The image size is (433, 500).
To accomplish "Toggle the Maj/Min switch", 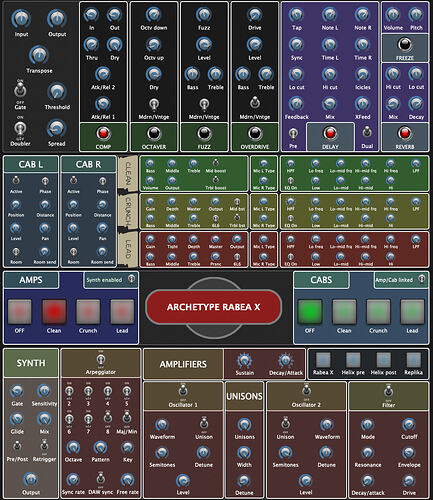I will [x=127, y=417].
